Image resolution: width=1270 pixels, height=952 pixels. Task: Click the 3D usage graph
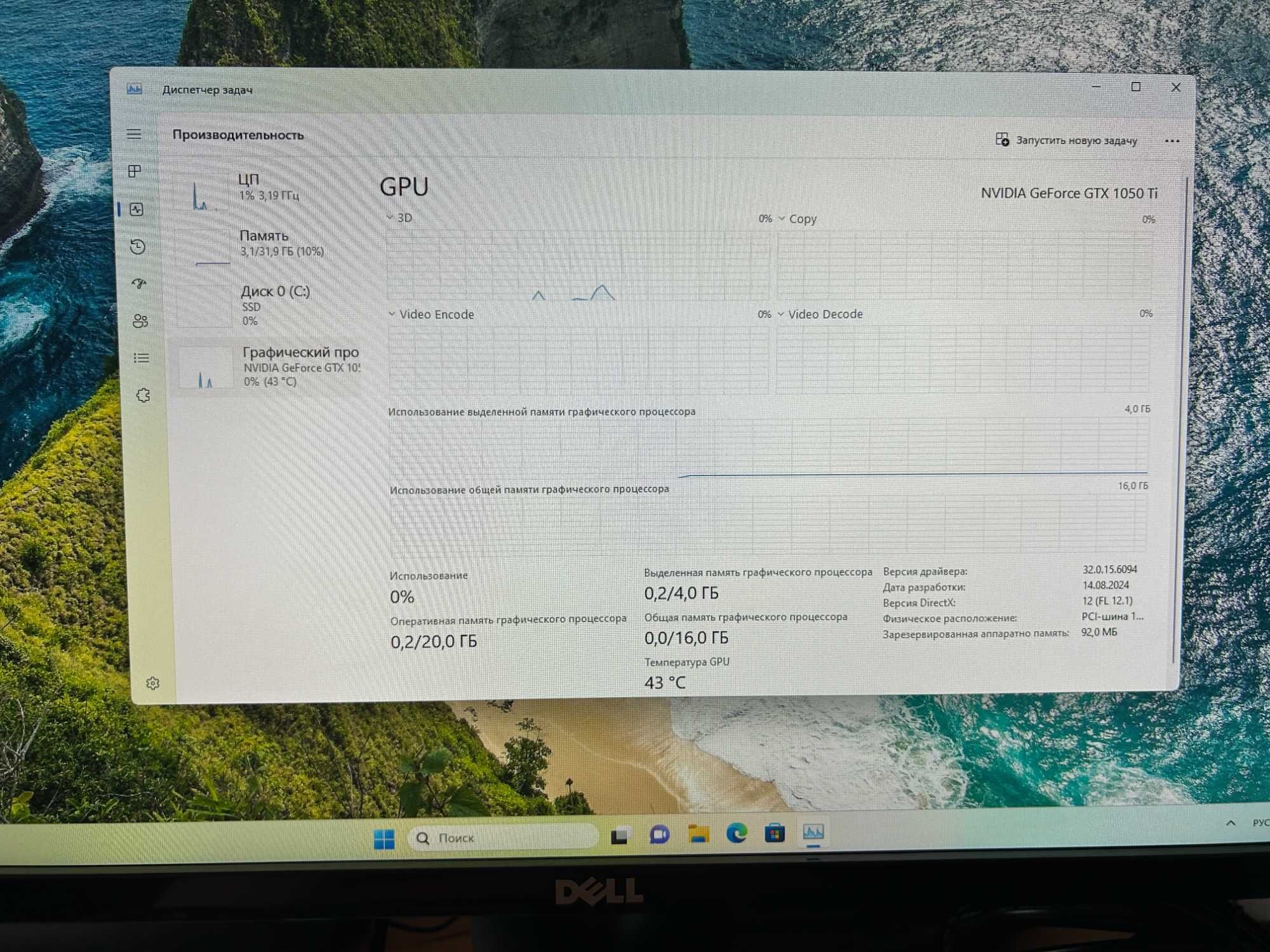(x=578, y=265)
